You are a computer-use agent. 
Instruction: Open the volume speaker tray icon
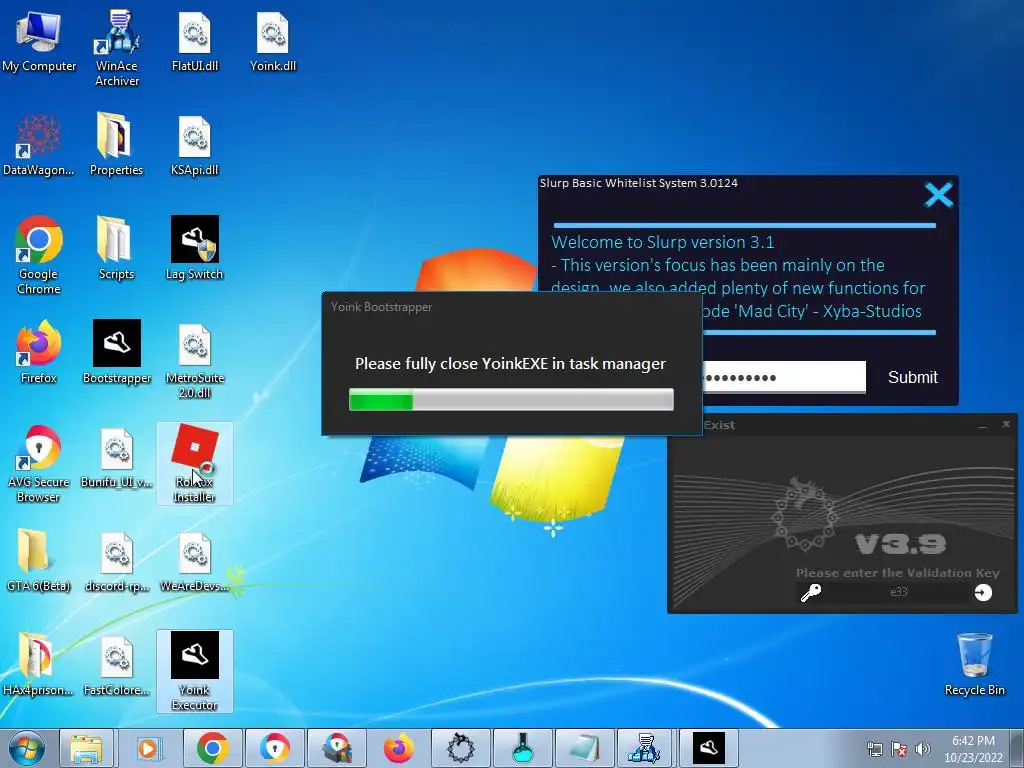922,749
